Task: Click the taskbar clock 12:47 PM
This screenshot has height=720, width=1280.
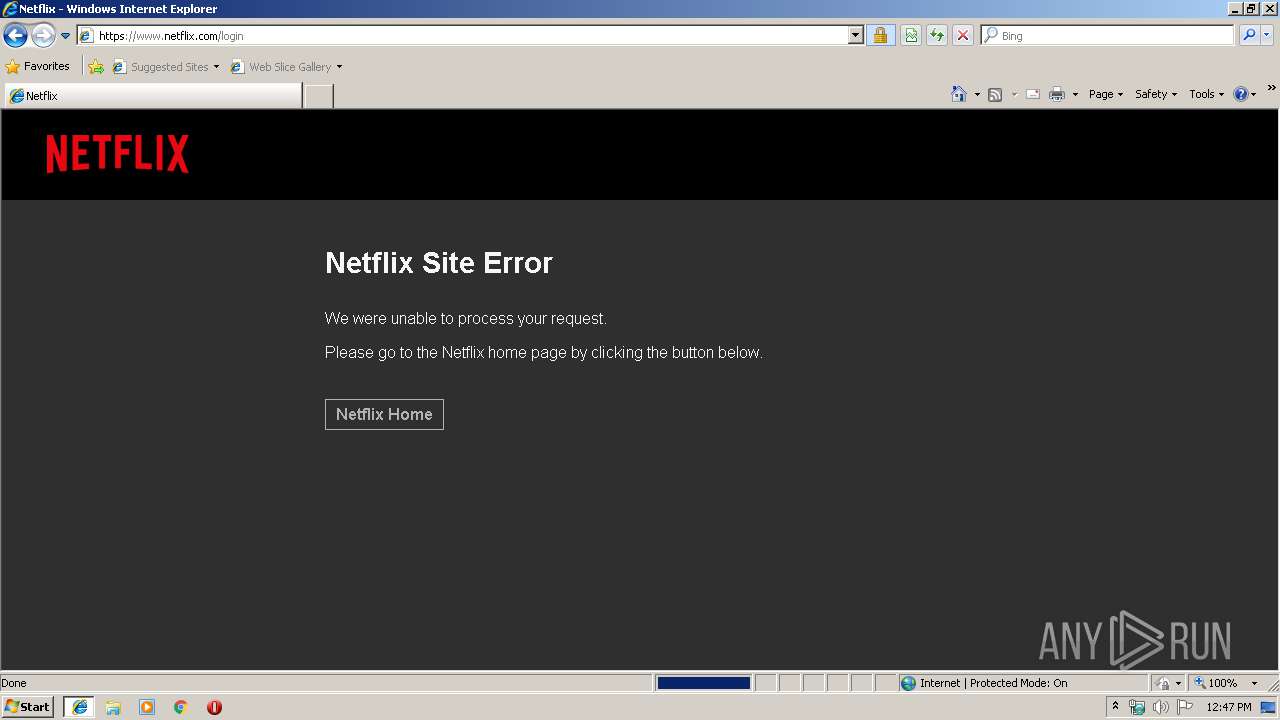Action: click(1229, 707)
